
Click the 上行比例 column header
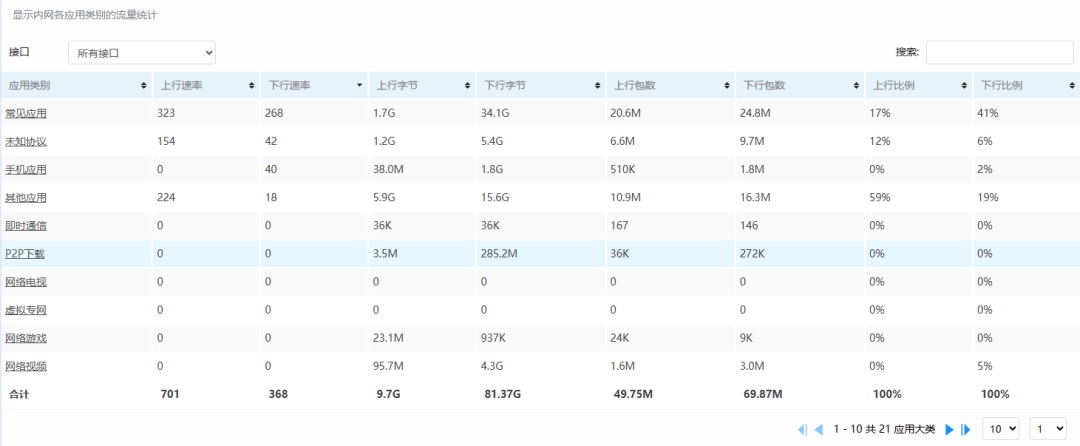click(x=918, y=85)
